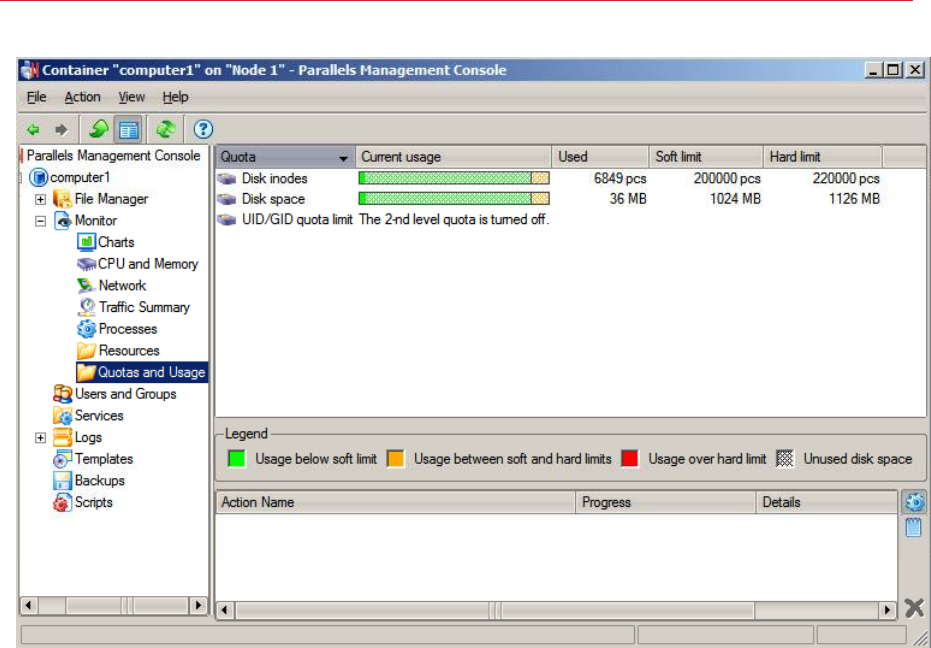Screen dimensions: 931x648
Task: Click the Current usage column header
Action: pyautogui.click(x=454, y=157)
